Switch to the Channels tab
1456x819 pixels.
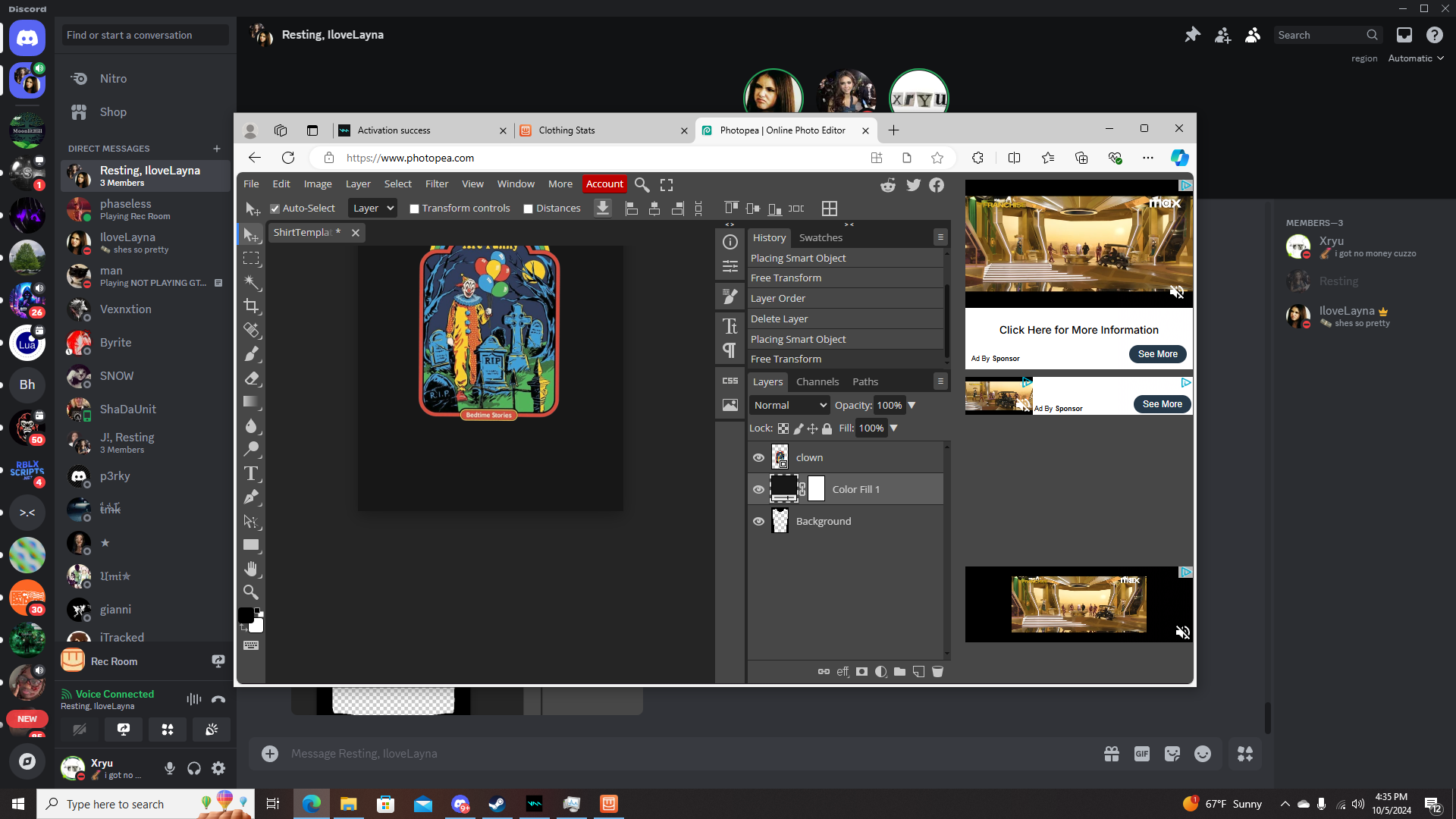(817, 381)
